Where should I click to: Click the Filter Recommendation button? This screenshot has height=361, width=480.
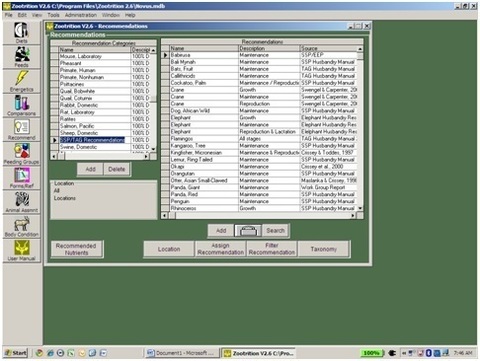272,249
